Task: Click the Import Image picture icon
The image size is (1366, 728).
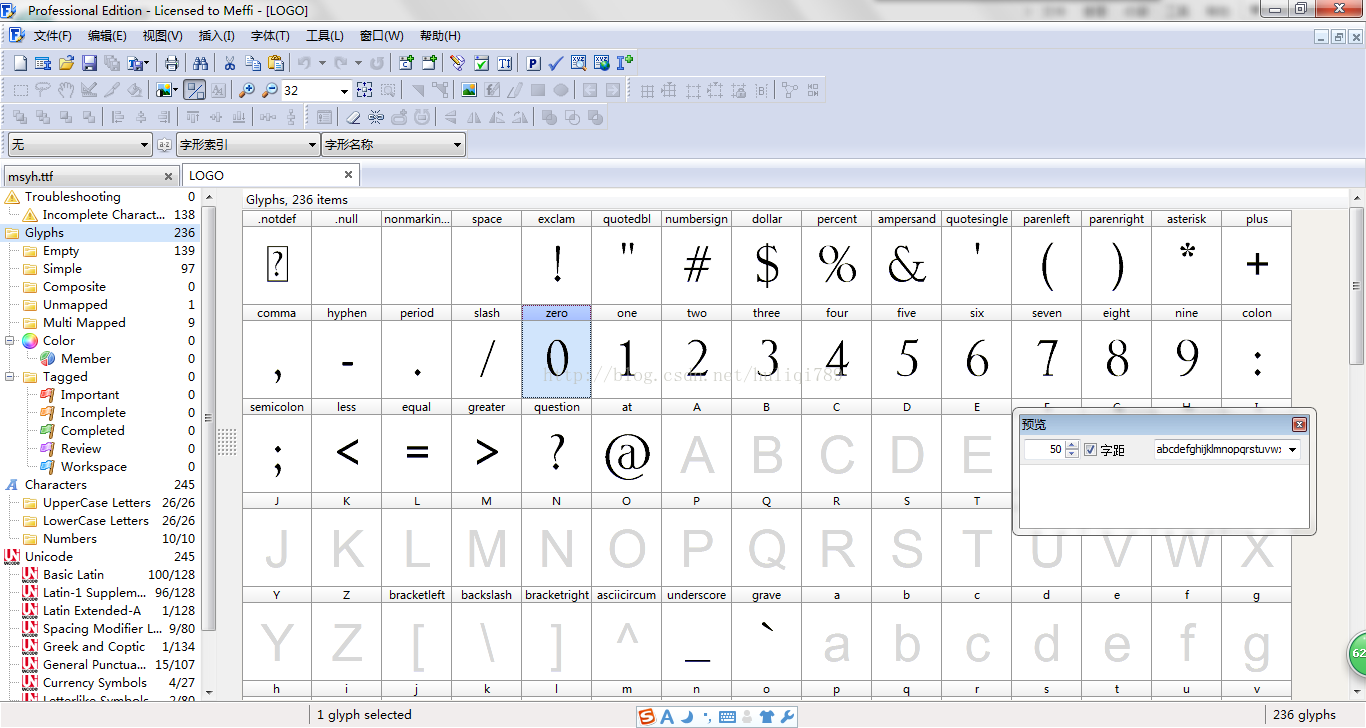Action: pyautogui.click(x=469, y=90)
